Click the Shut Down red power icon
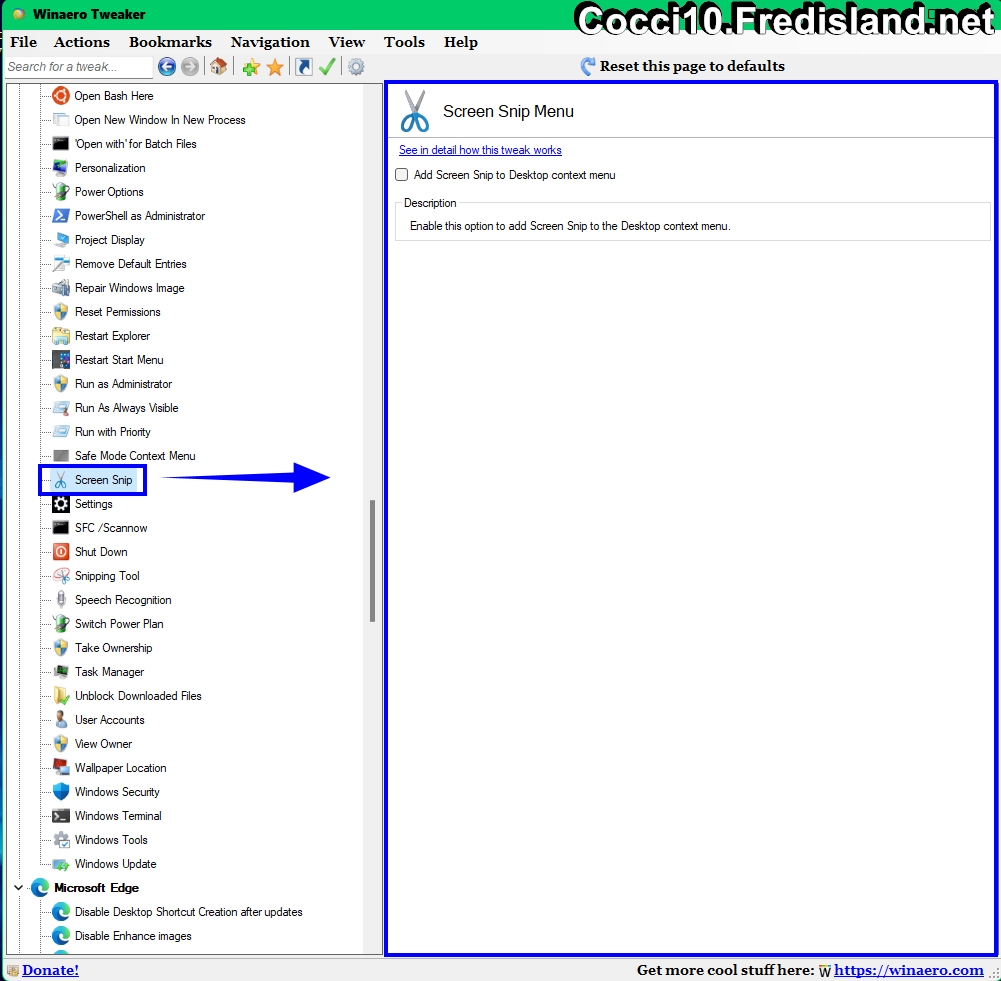Image resolution: width=1001 pixels, height=981 pixels. [61, 551]
